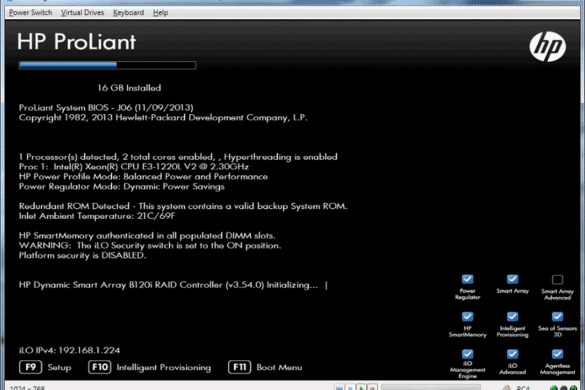Open the Virtual Drives menu
Screen dimensions: 585x390
82,13
